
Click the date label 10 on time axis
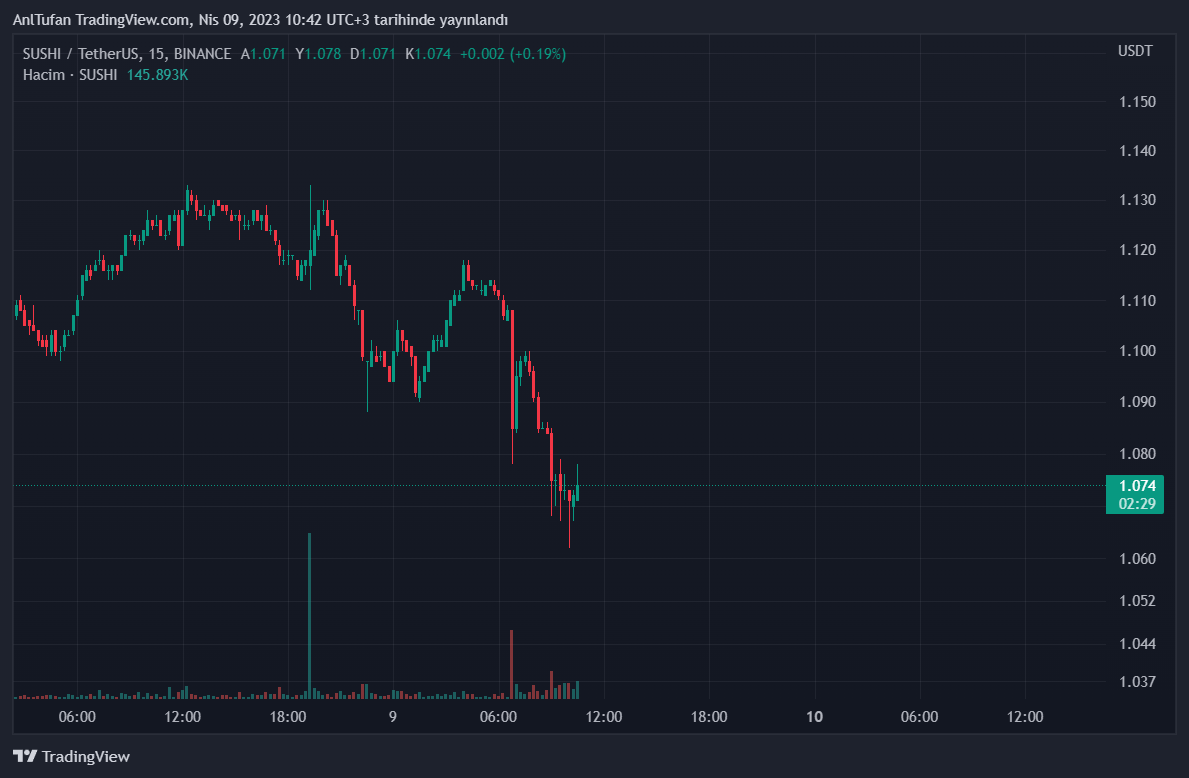point(814,717)
